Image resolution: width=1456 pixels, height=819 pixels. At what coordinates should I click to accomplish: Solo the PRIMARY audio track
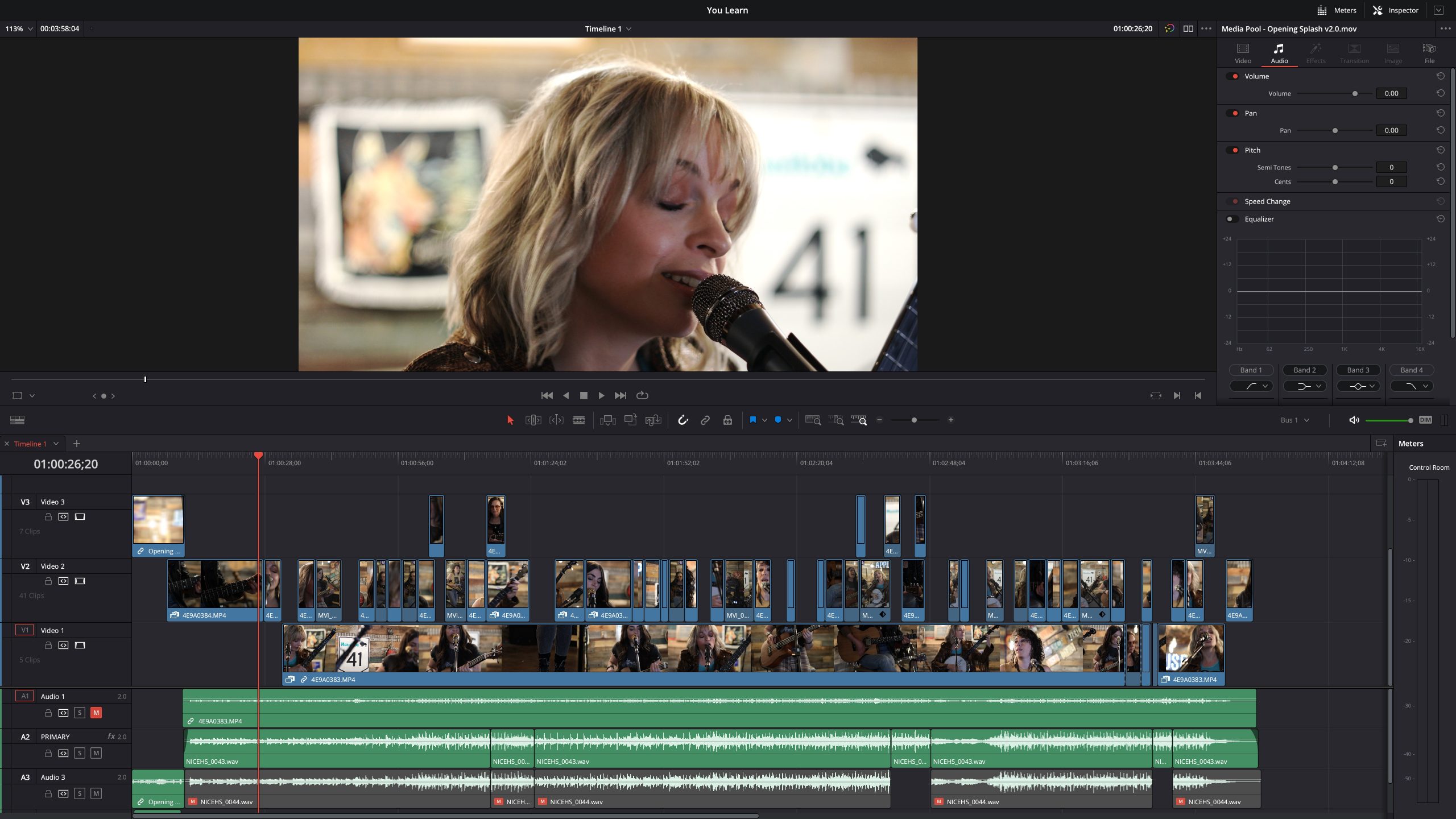click(x=80, y=753)
